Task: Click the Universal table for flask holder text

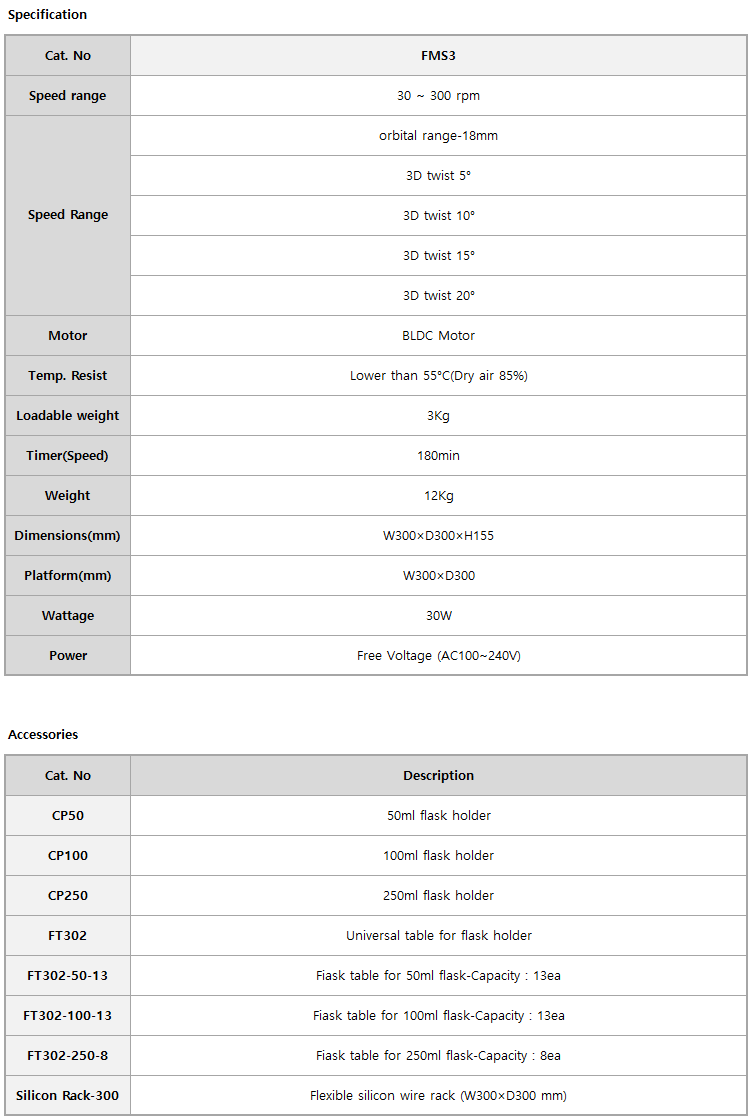Action: [438, 936]
